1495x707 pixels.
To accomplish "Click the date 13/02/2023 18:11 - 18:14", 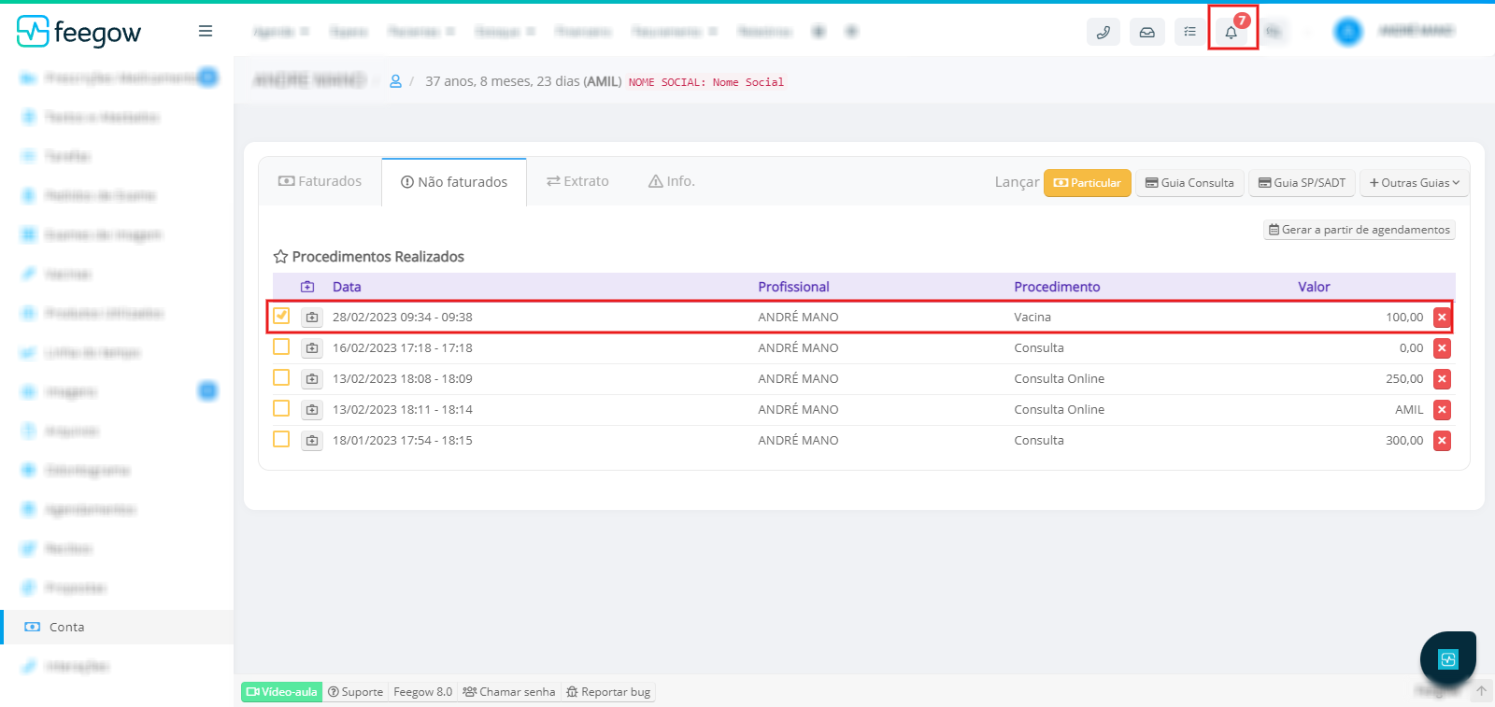I will [402, 409].
